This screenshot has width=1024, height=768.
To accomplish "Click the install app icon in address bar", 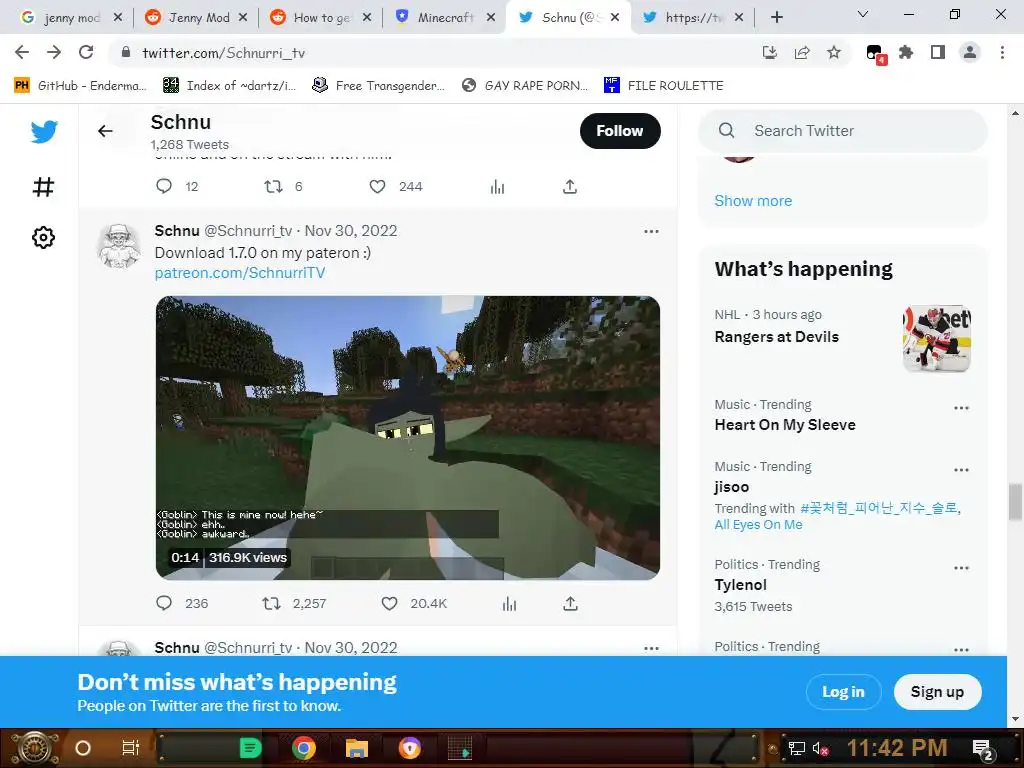I will point(770,53).
